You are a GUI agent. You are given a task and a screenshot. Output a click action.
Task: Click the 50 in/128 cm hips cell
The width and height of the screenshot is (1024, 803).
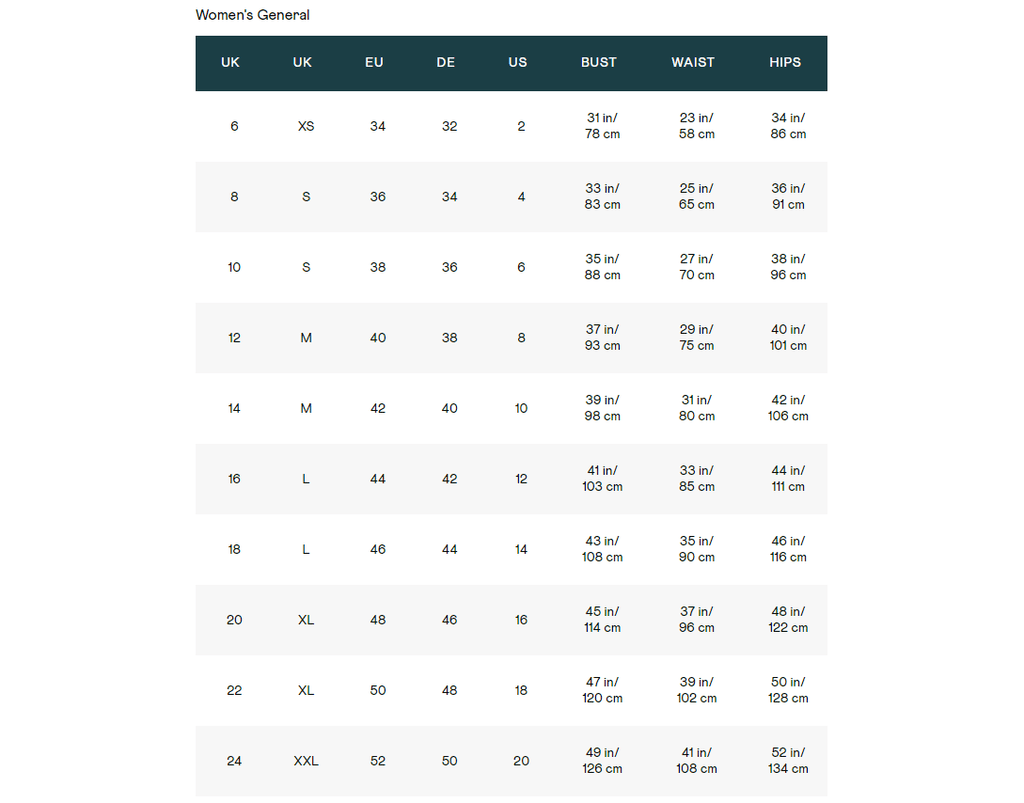[x=788, y=690]
